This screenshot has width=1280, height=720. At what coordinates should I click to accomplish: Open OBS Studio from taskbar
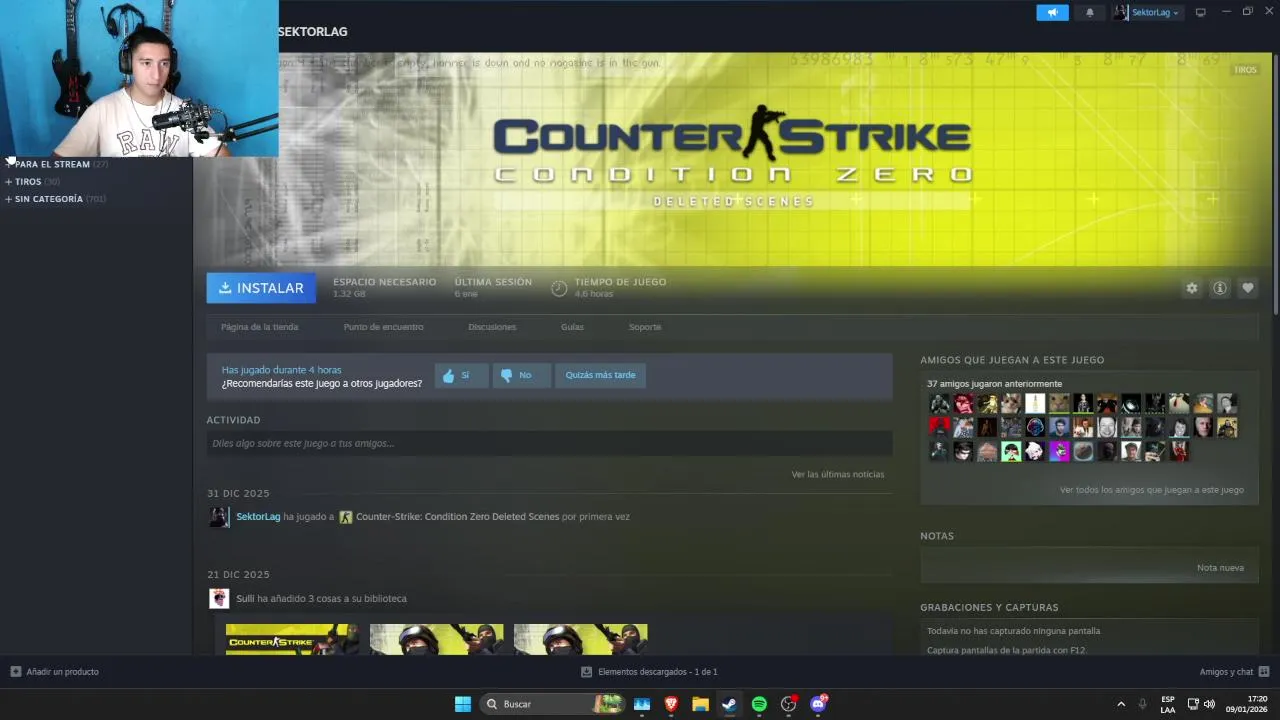pos(789,704)
